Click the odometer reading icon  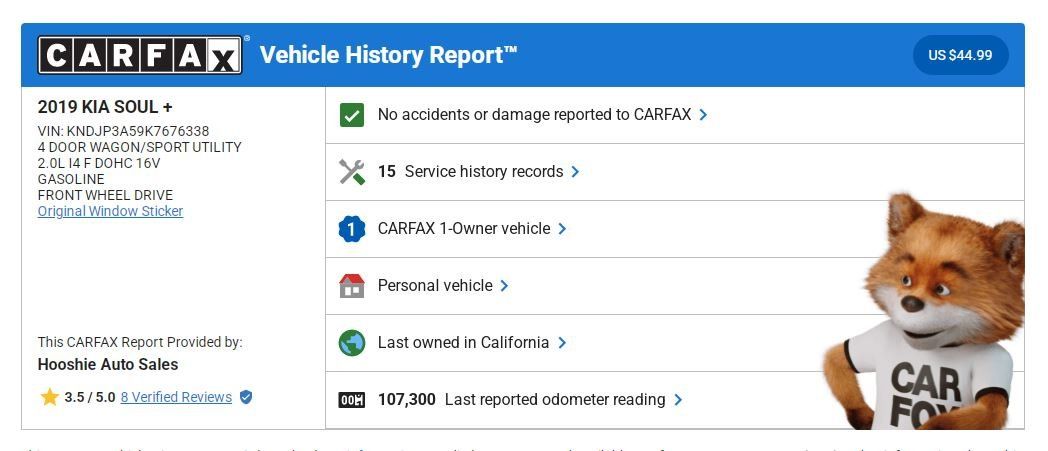coord(352,400)
